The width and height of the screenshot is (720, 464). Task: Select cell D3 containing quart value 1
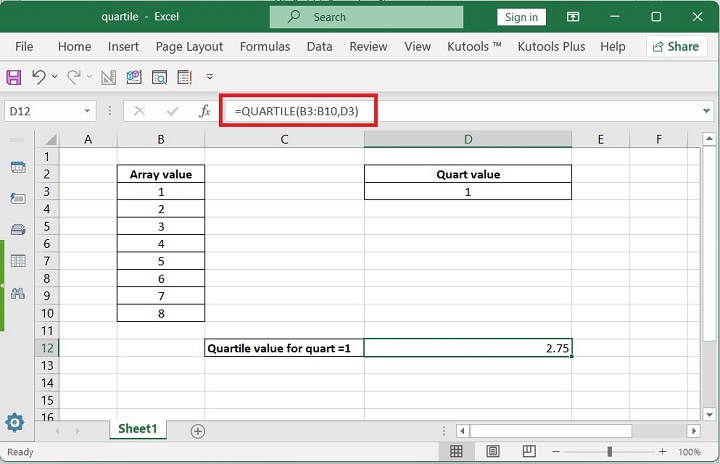(467, 191)
